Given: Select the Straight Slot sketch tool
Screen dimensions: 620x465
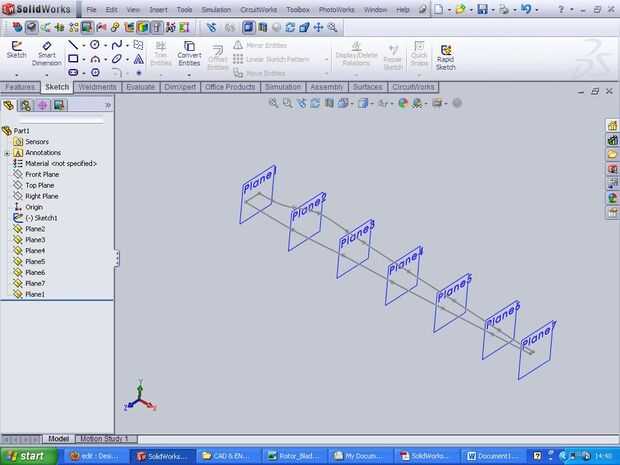Looking at the screenshot, I should pos(73,72).
